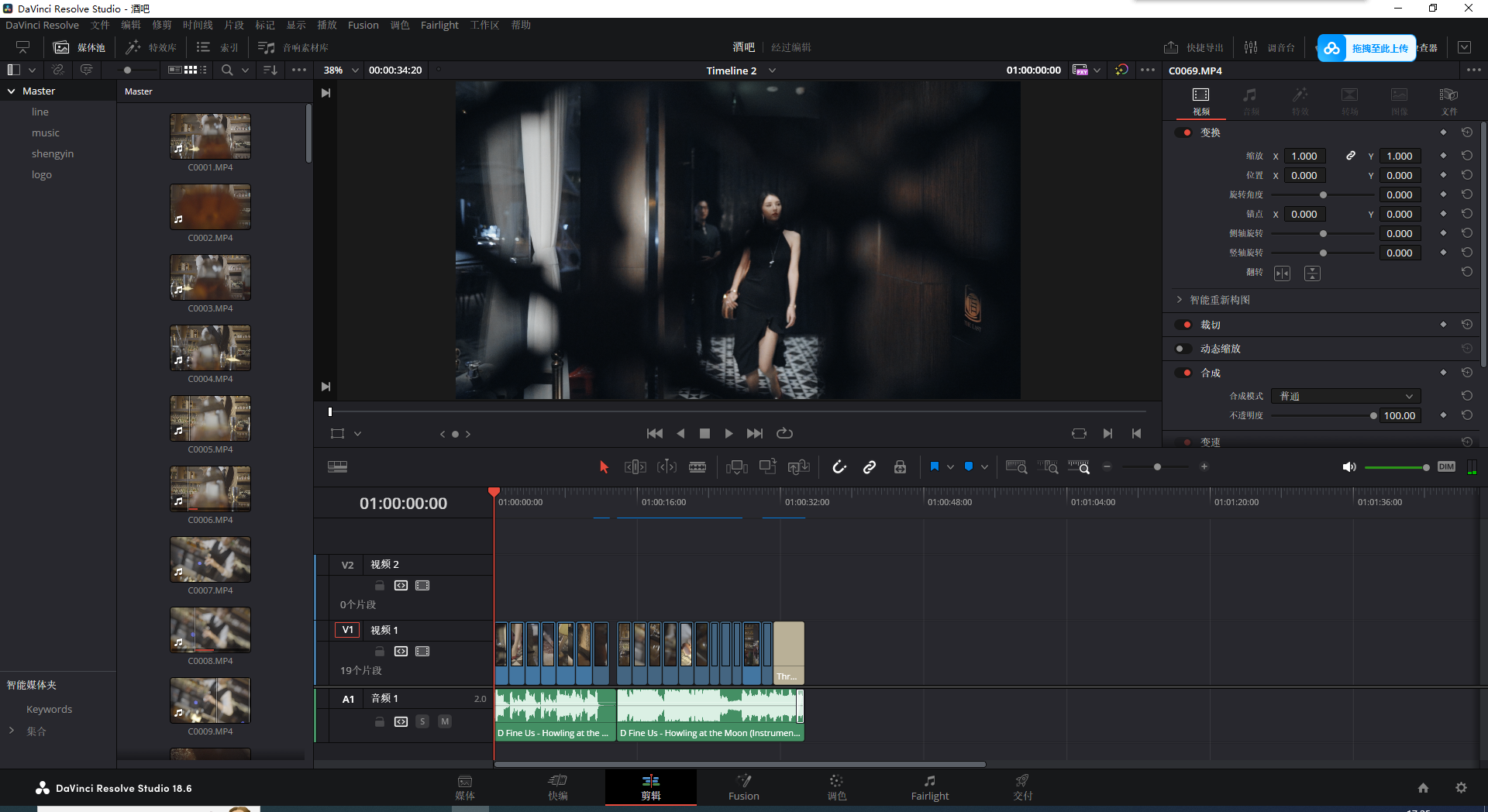Screen dimensions: 1488x812
Task: Activate the Trim Edit Mode tool
Action: coord(635,466)
